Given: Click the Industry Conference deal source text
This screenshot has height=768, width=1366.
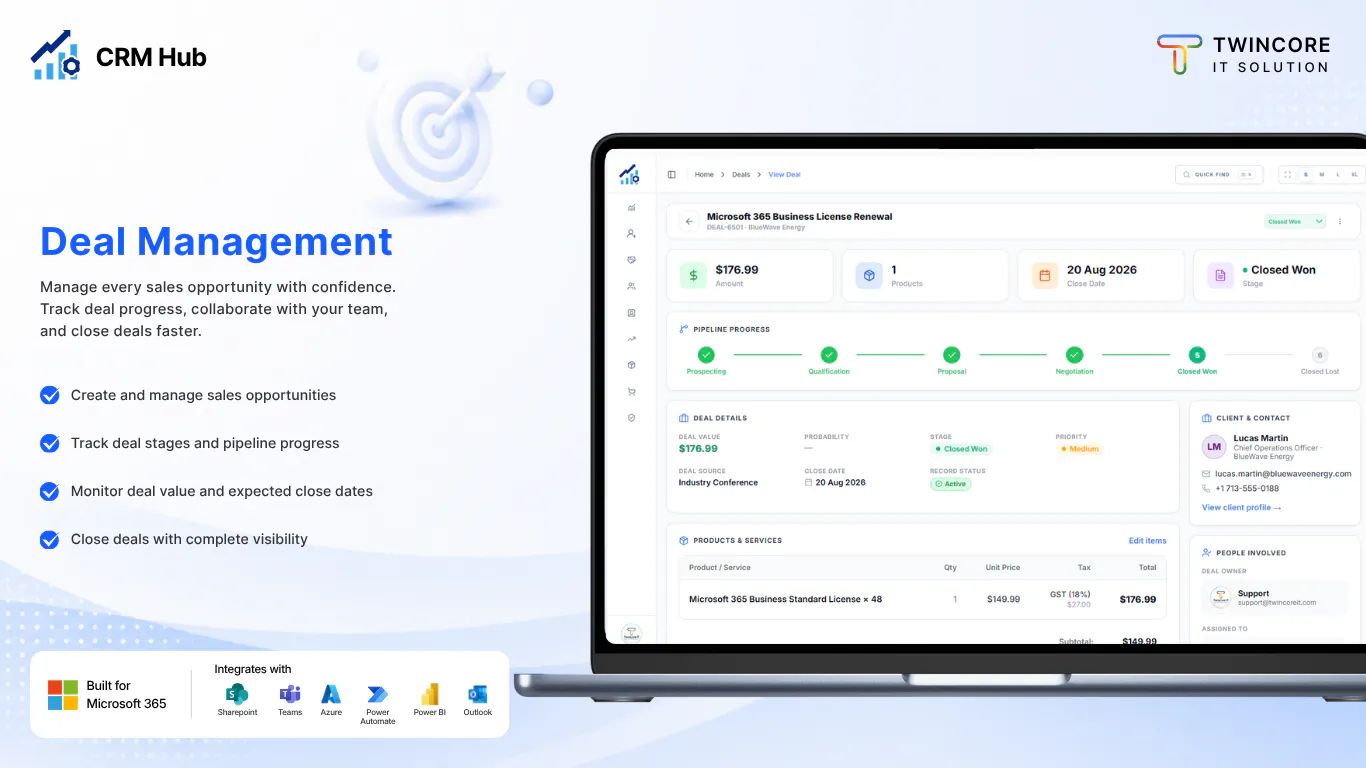Looking at the screenshot, I should pyautogui.click(x=718, y=483).
